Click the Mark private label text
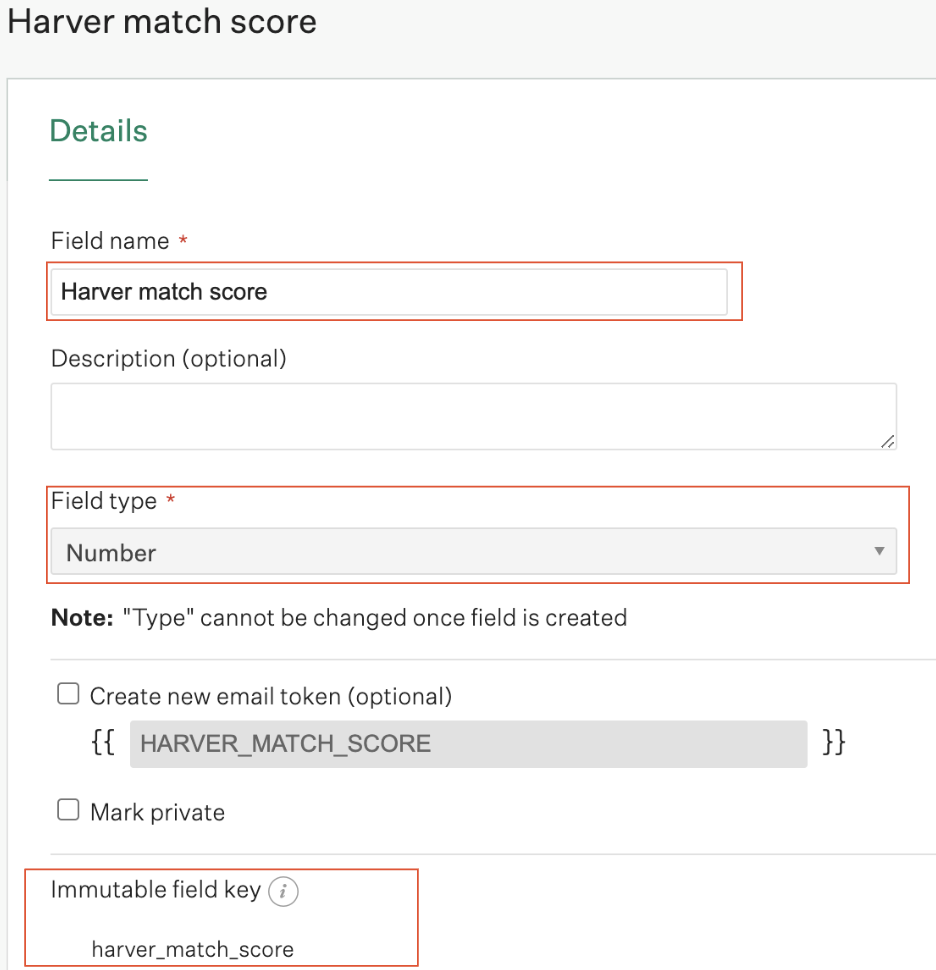The width and height of the screenshot is (936, 970). pos(158,812)
